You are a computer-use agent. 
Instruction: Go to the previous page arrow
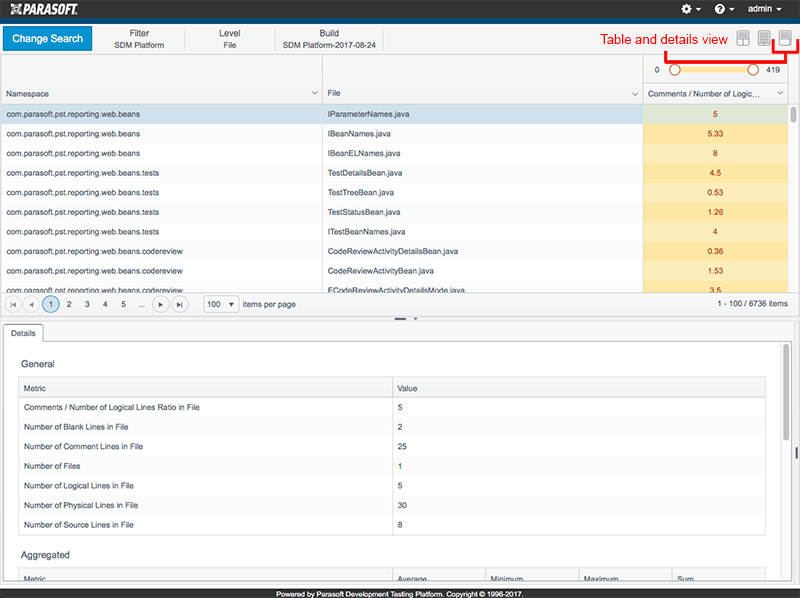pyautogui.click(x=31, y=305)
